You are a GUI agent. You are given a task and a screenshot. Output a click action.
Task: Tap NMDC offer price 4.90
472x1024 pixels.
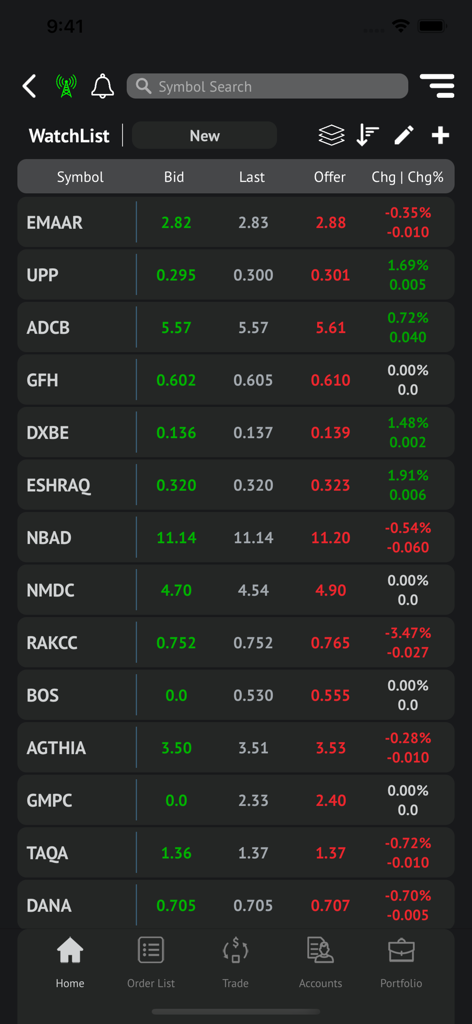tap(331, 591)
